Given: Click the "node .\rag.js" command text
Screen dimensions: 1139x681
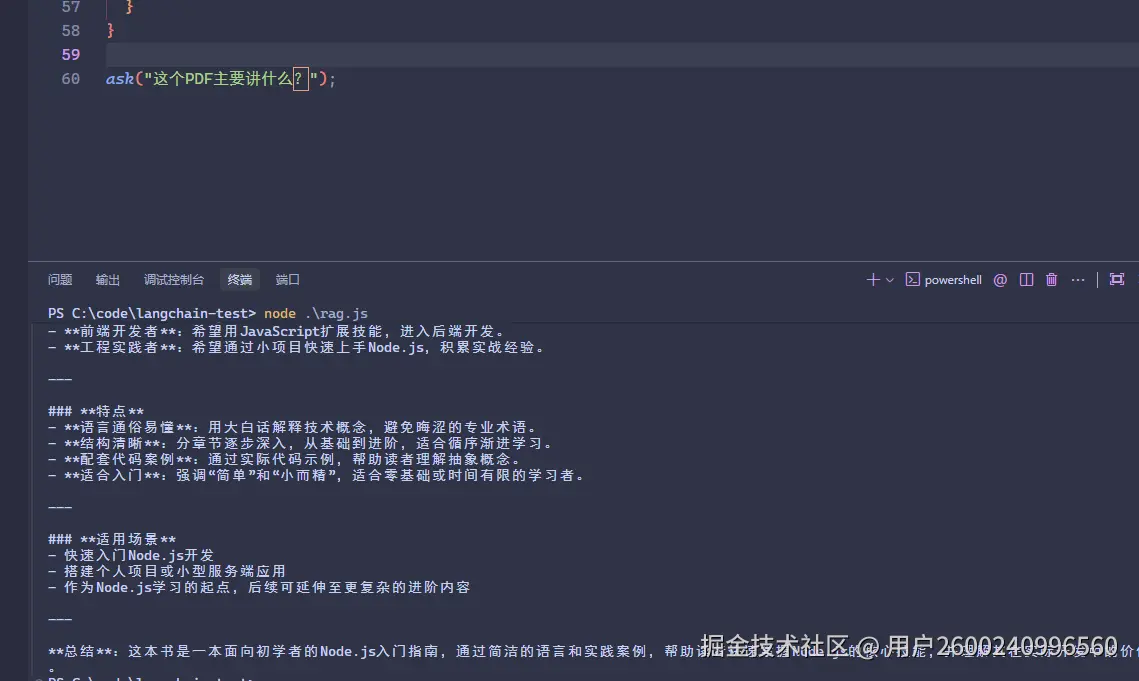Looking at the screenshot, I should [316, 313].
